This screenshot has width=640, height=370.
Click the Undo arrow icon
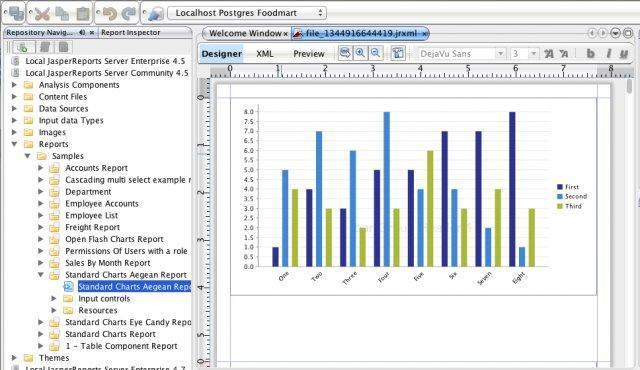[x=109, y=13]
